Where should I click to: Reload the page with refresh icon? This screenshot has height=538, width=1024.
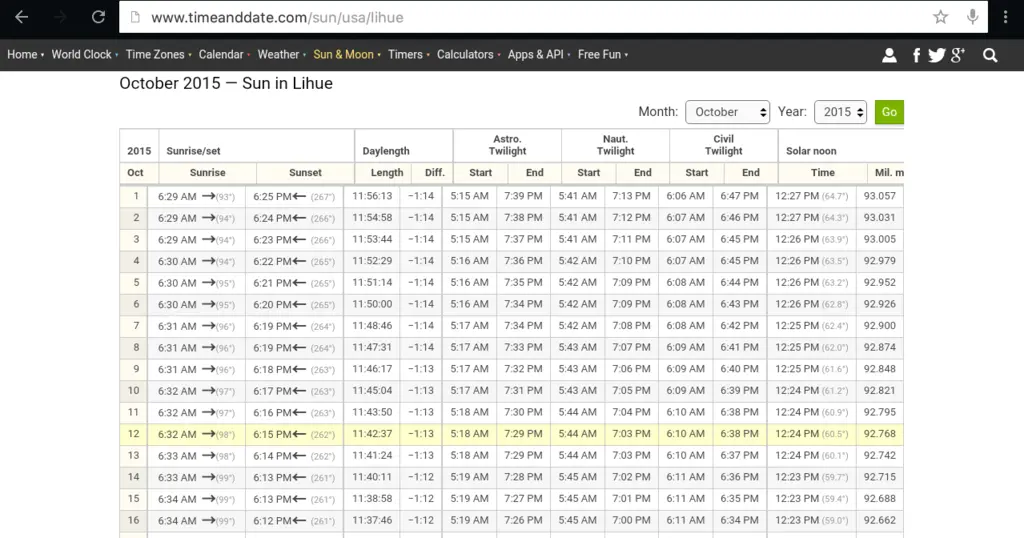click(98, 17)
